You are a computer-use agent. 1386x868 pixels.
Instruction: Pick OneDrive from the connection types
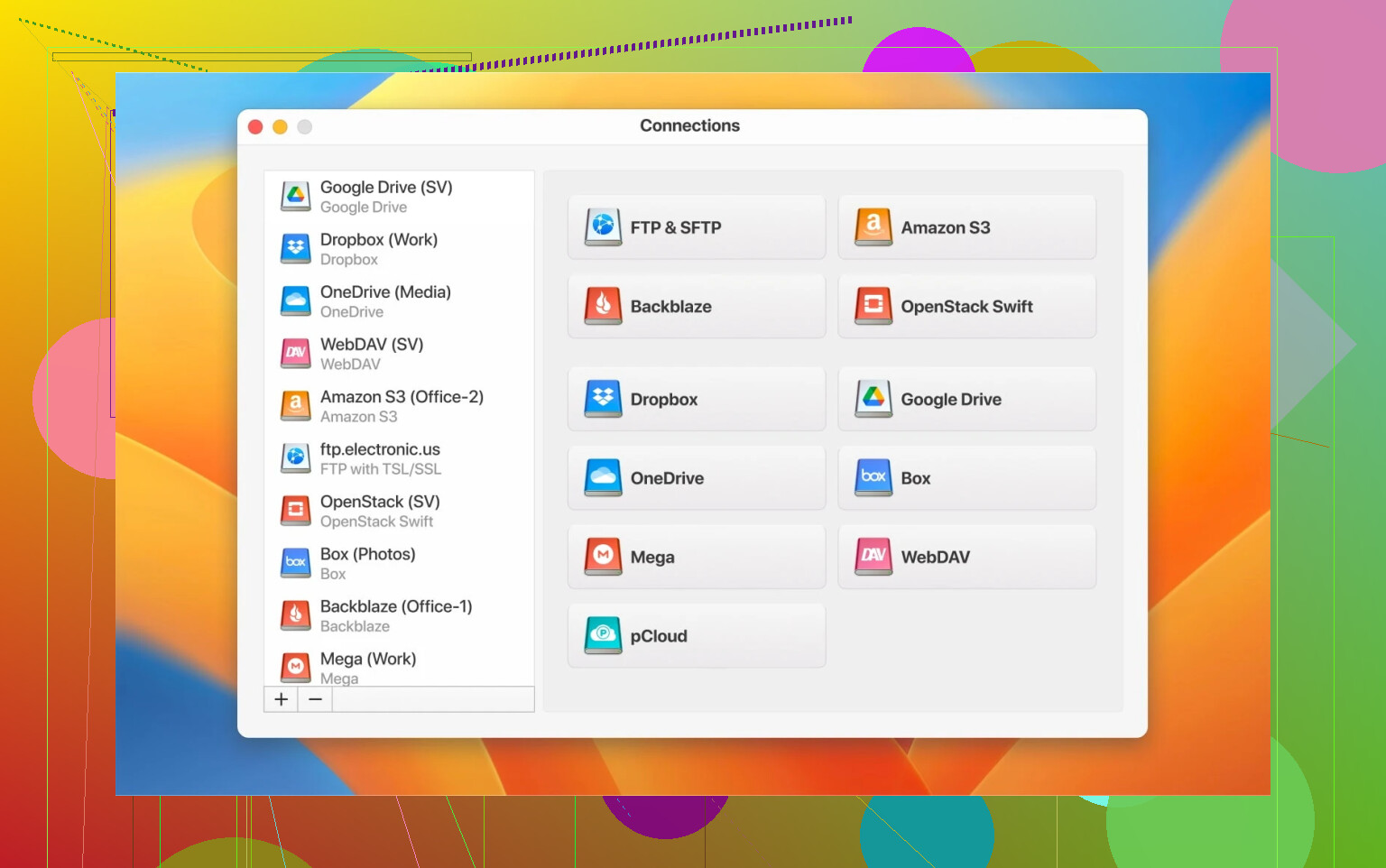pyautogui.click(x=696, y=478)
